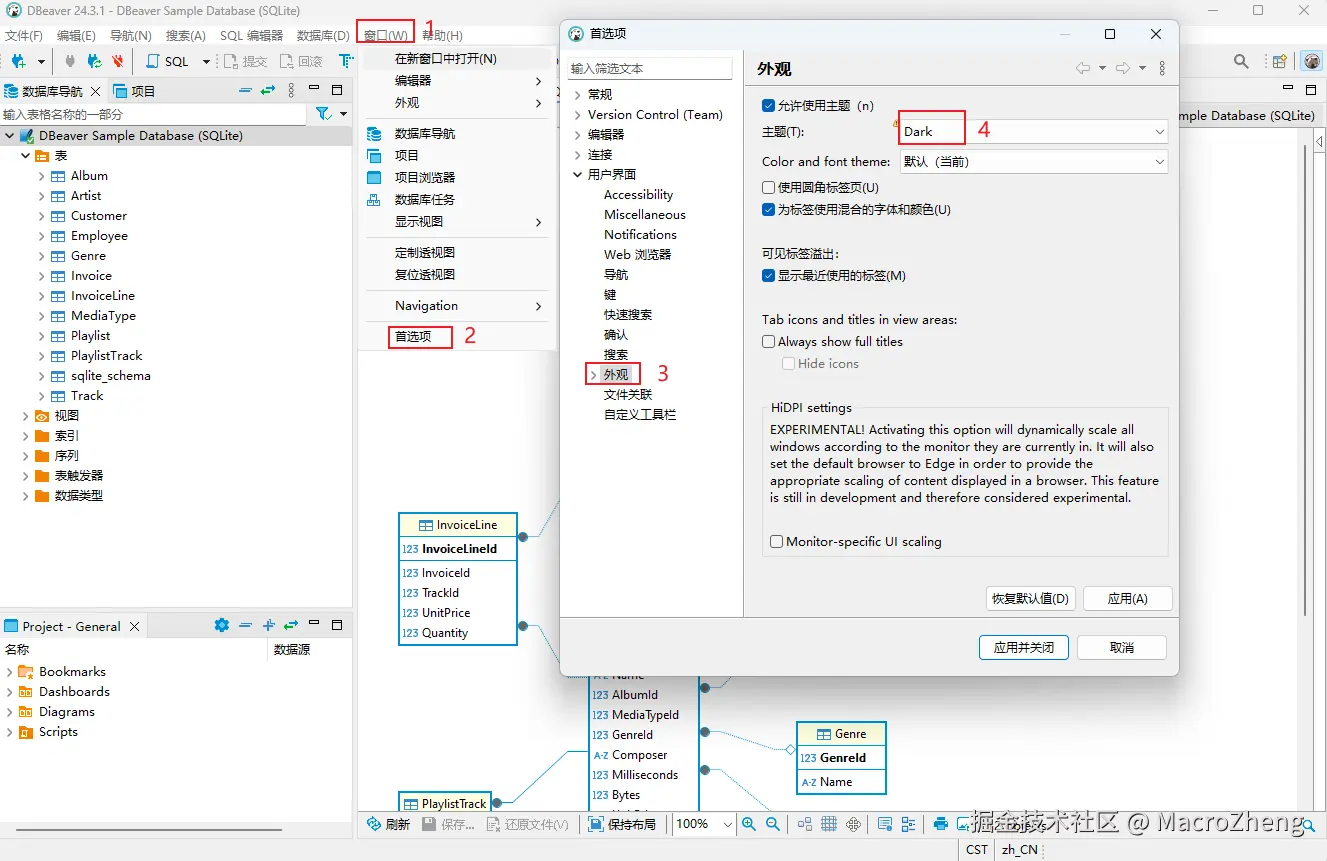Open the 数据库(D) menu
1327x861 pixels.
[x=323, y=35]
